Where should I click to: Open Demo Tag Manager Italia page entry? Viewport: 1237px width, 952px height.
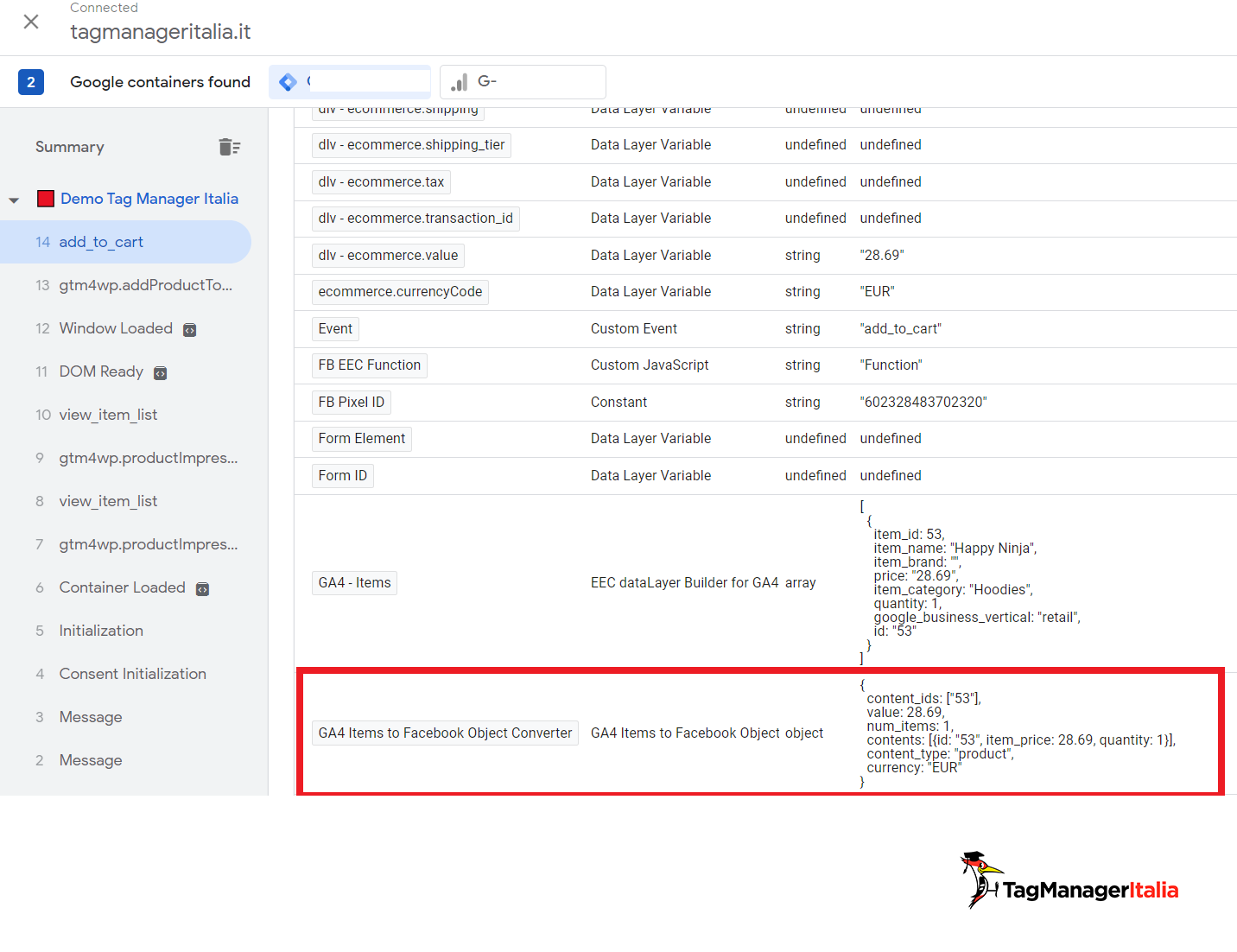[x=149, y=199]
